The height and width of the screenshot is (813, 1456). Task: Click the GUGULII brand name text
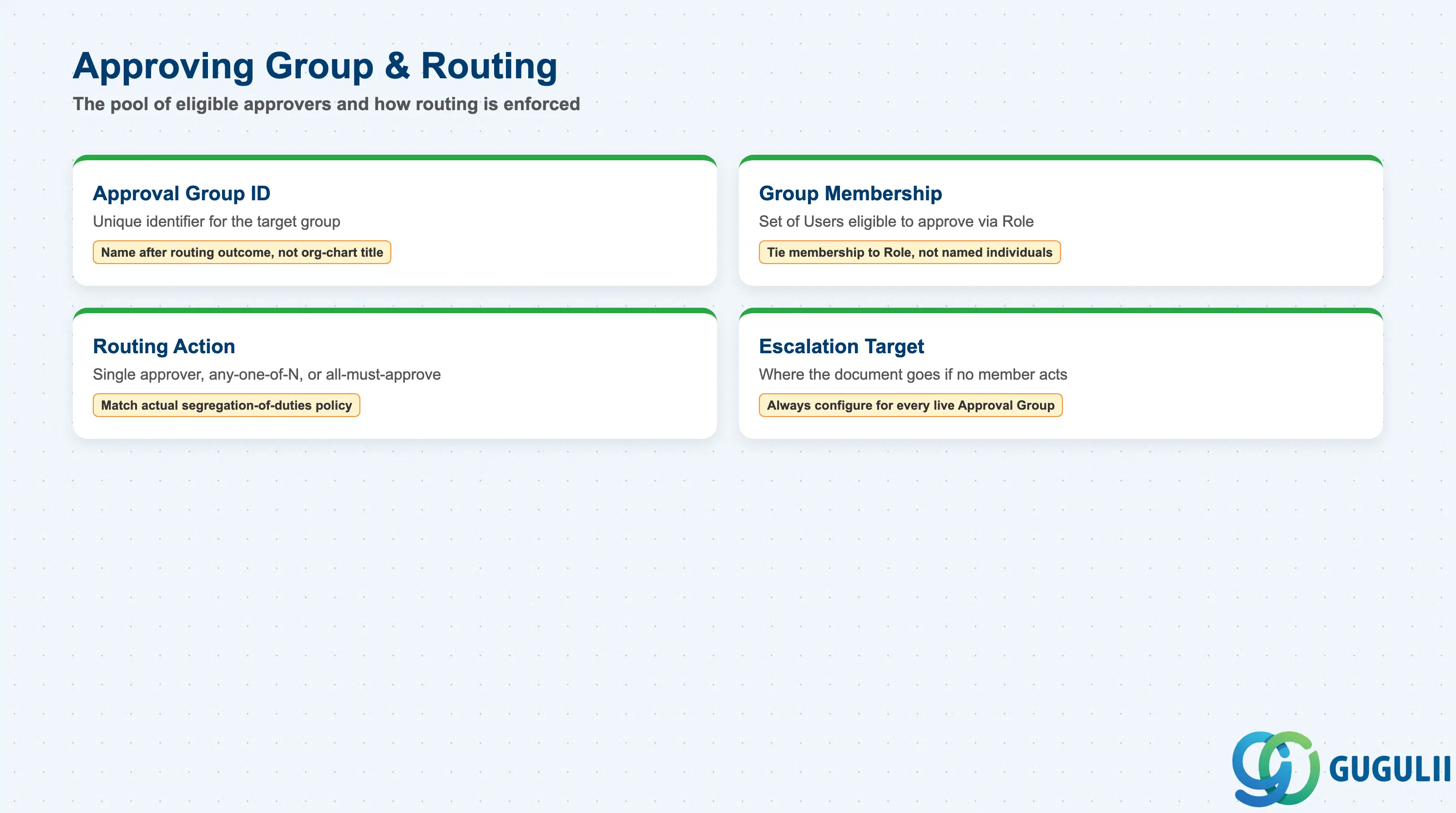[1390, 769]
